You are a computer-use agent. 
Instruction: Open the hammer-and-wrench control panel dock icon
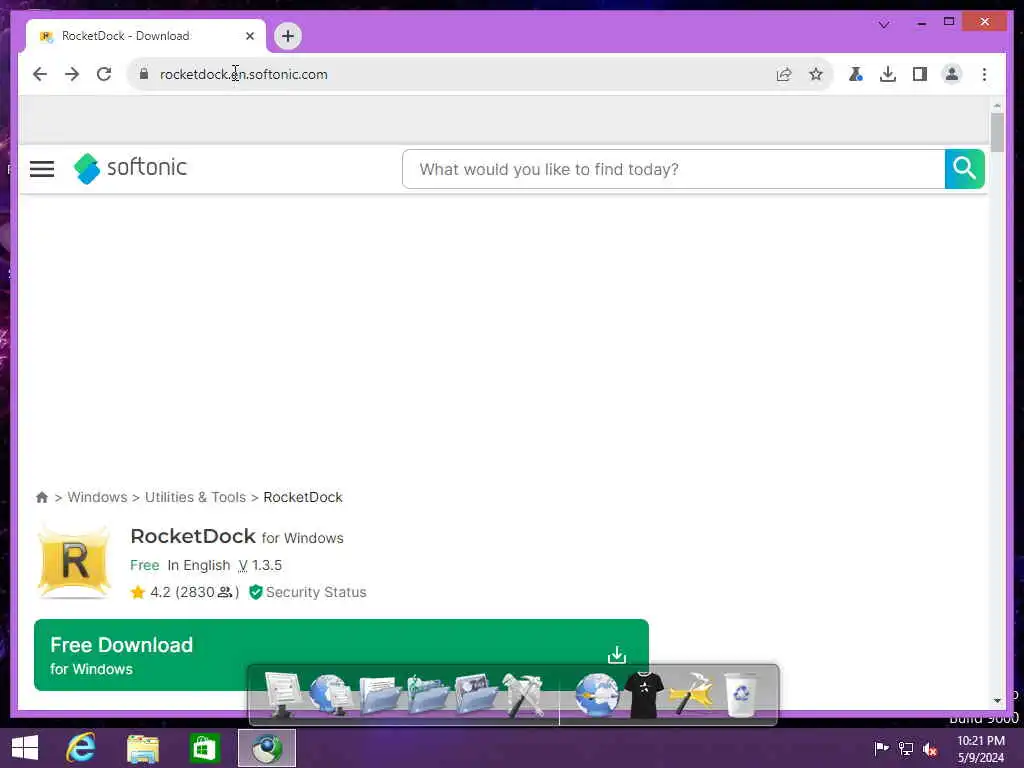click(523, 696)
